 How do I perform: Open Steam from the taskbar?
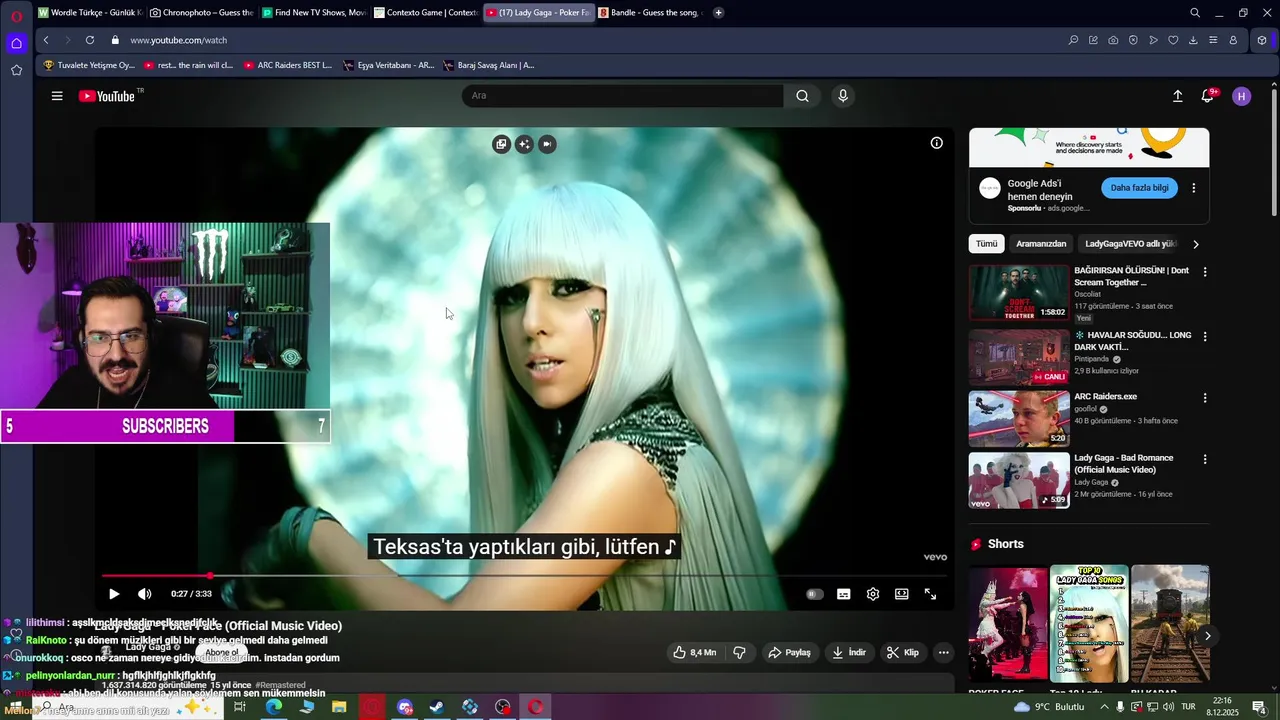[437, 707]
